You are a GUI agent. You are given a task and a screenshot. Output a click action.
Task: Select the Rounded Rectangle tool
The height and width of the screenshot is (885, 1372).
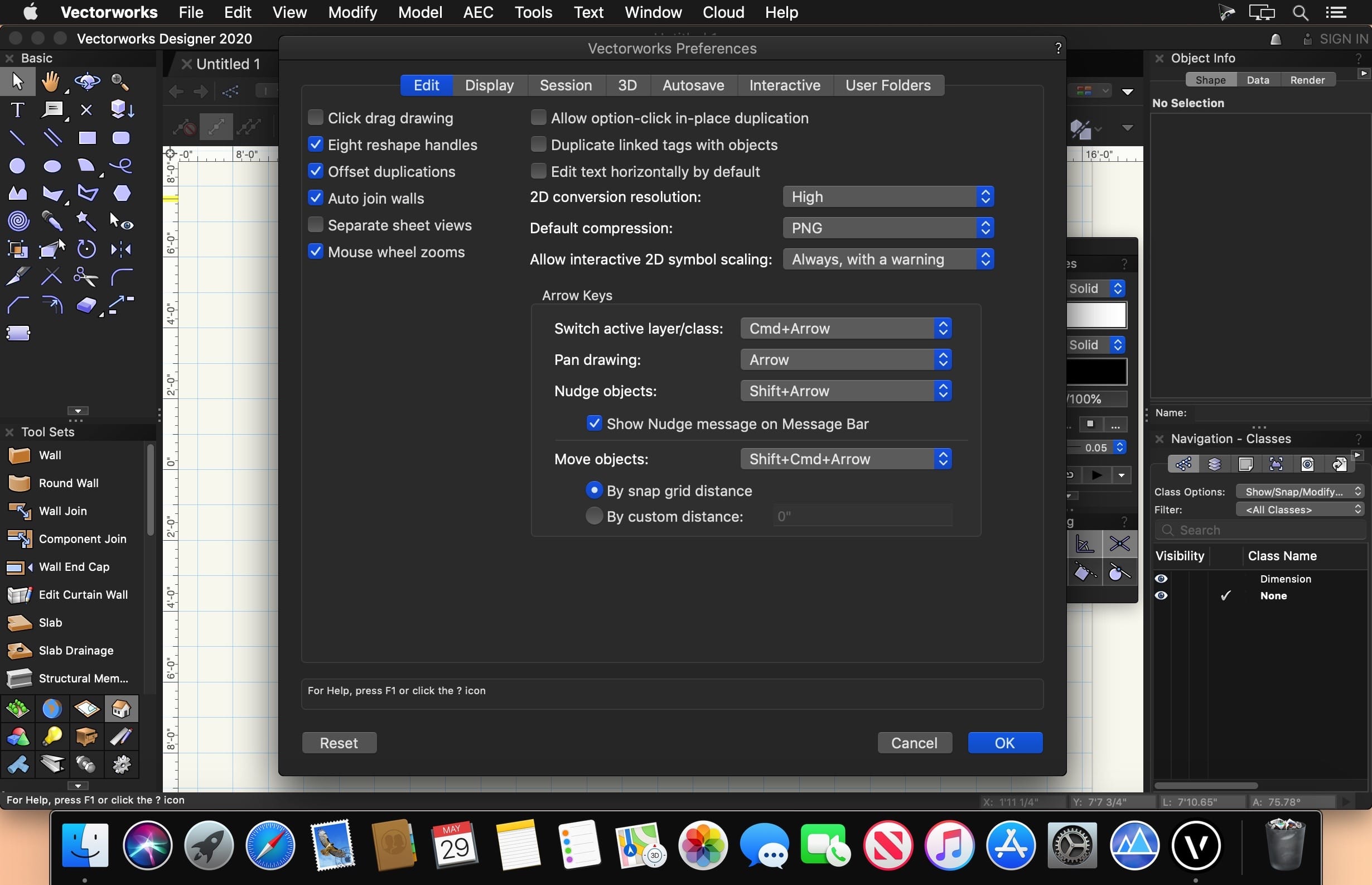(x=120, y=138)
